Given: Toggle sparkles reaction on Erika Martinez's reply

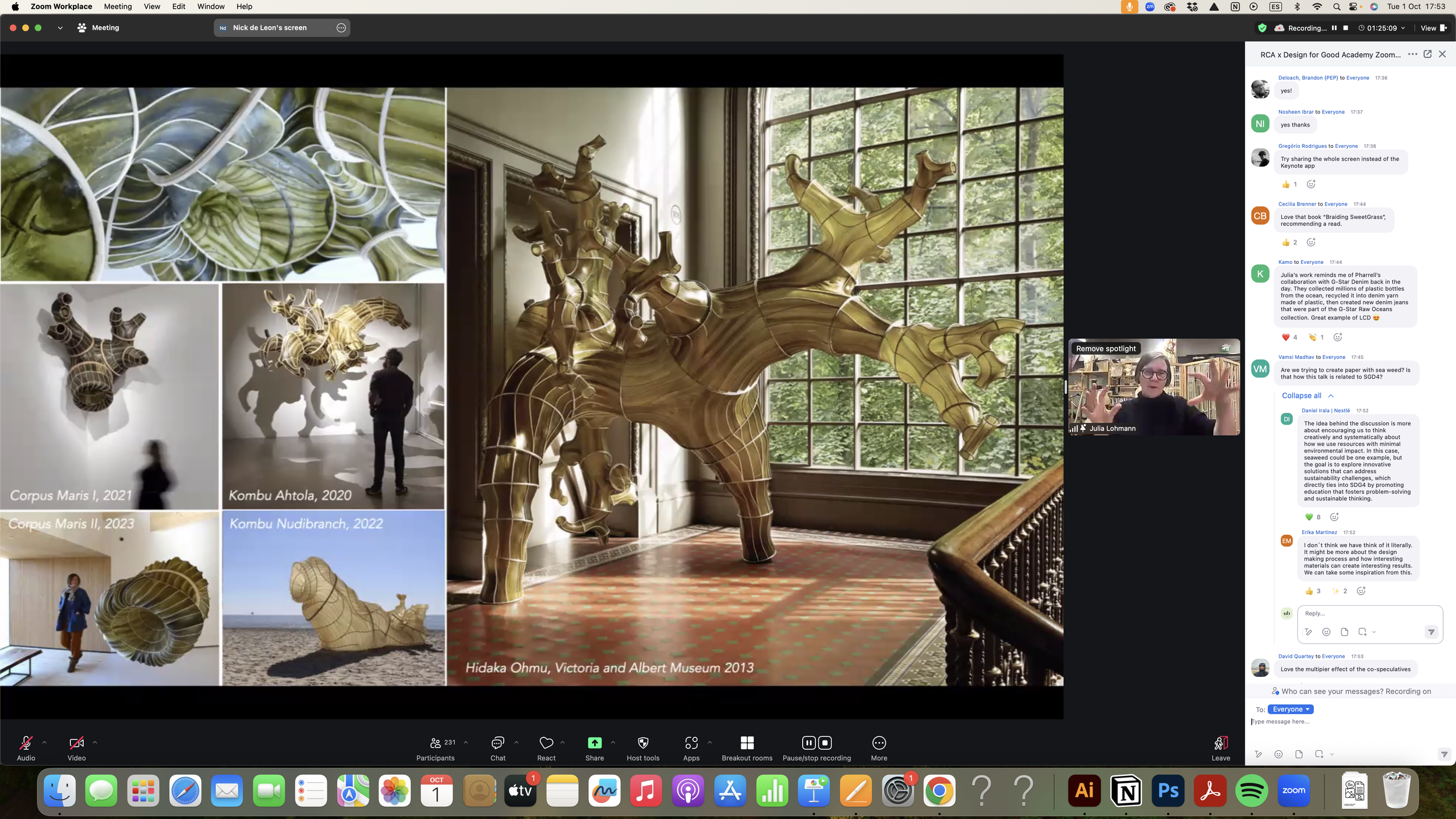Looking at the screenshot, I should 1340,591.
